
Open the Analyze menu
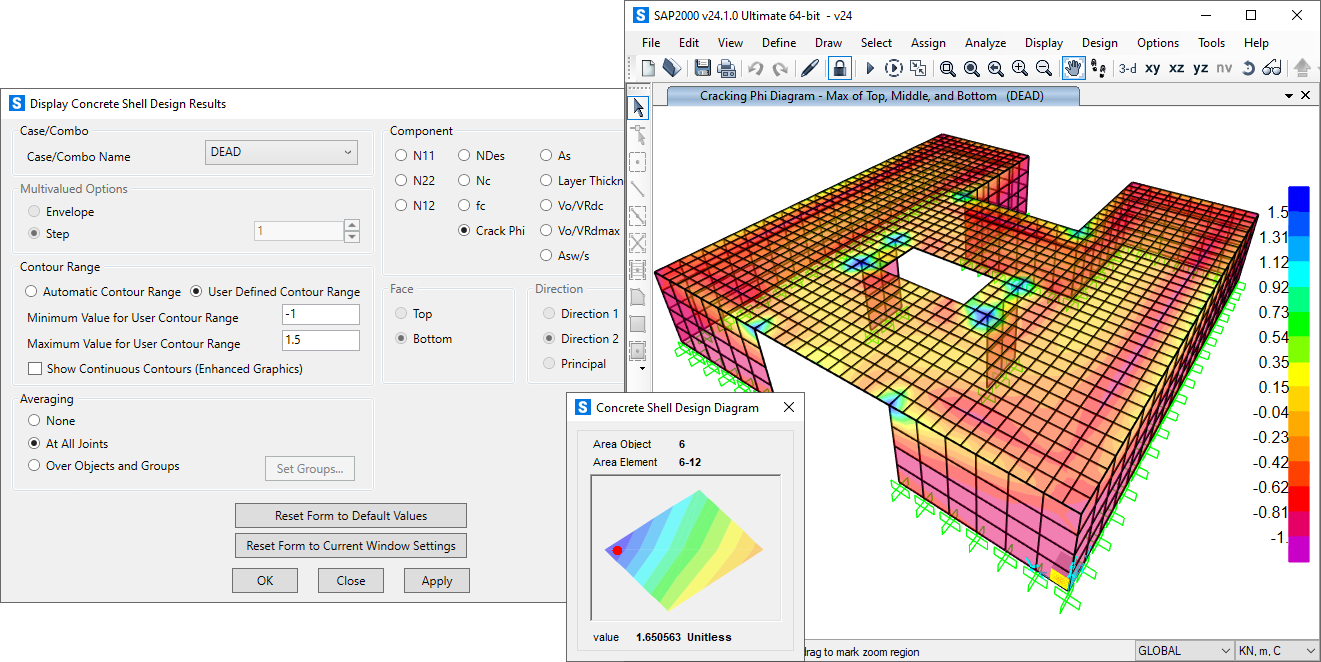click(x=985, y=43)
